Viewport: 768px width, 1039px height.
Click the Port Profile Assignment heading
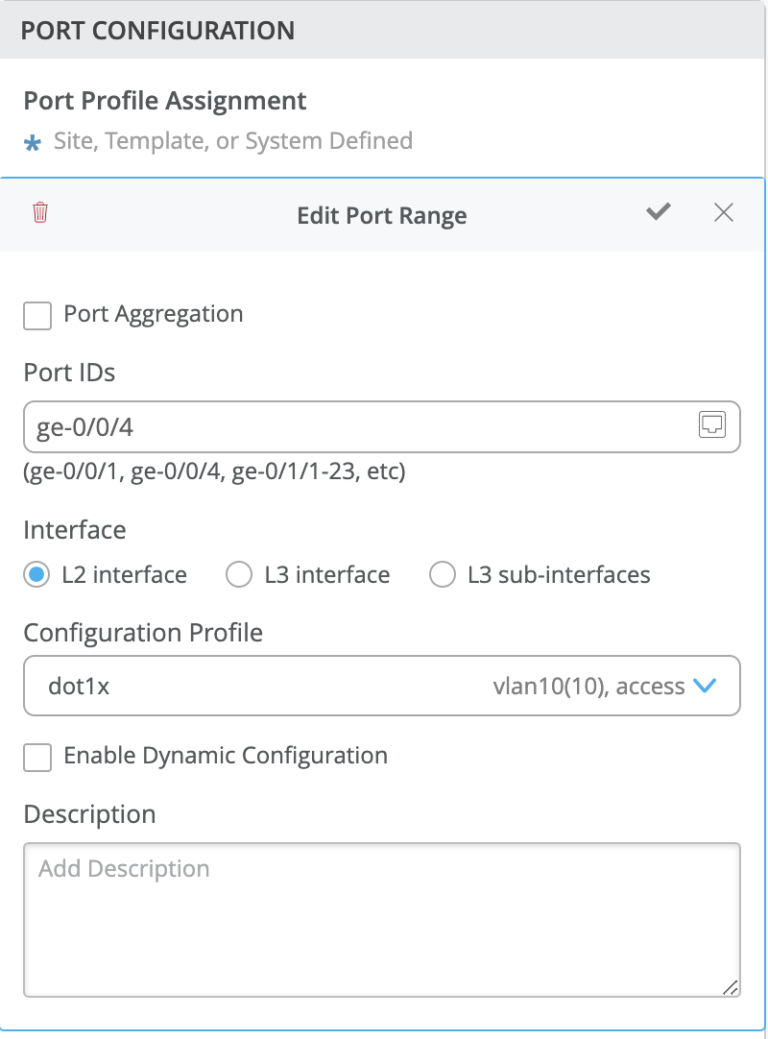(x=165, y=101)
